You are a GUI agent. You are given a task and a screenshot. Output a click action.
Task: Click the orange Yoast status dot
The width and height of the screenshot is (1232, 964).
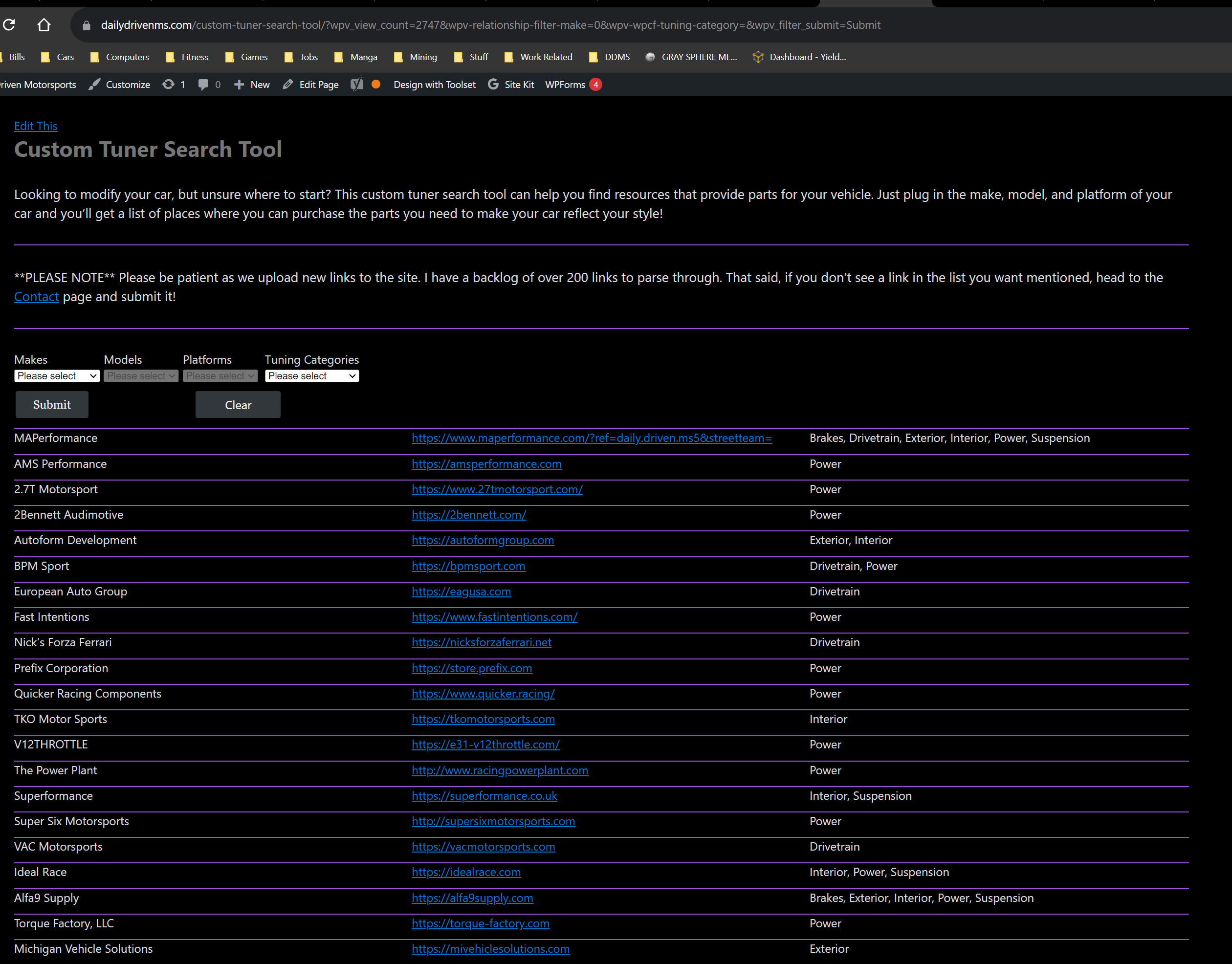click(x=376, y=85)
